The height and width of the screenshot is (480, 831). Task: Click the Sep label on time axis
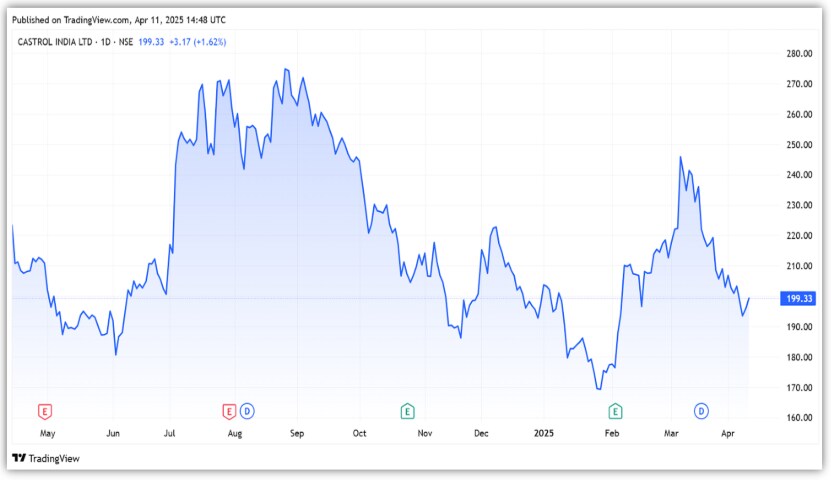coord(297,433)
